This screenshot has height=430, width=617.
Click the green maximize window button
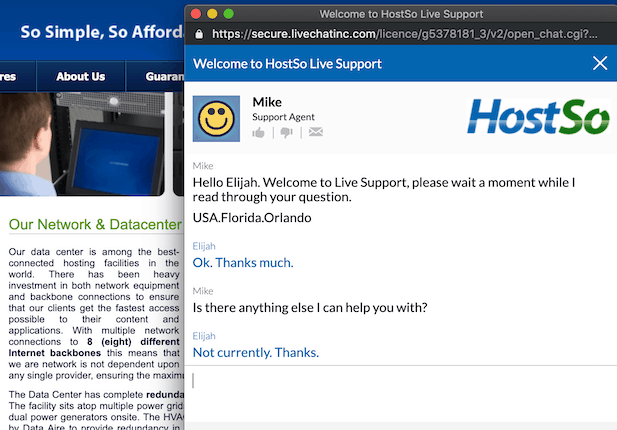(x=229, y=14)
